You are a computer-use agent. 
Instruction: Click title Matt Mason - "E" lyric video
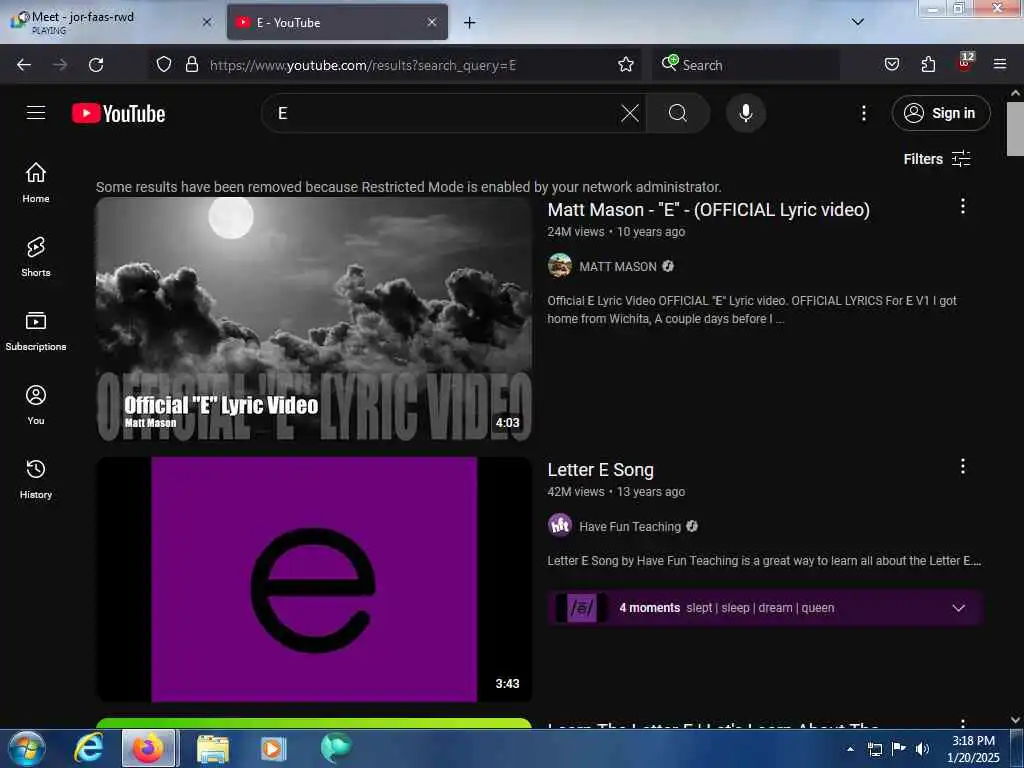click(709, 210)
